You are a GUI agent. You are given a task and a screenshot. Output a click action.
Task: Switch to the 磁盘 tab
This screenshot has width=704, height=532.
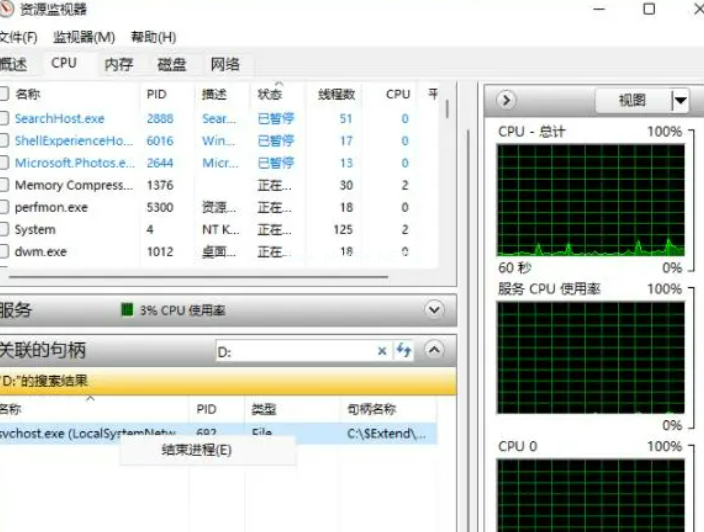[x=172, y=64]
